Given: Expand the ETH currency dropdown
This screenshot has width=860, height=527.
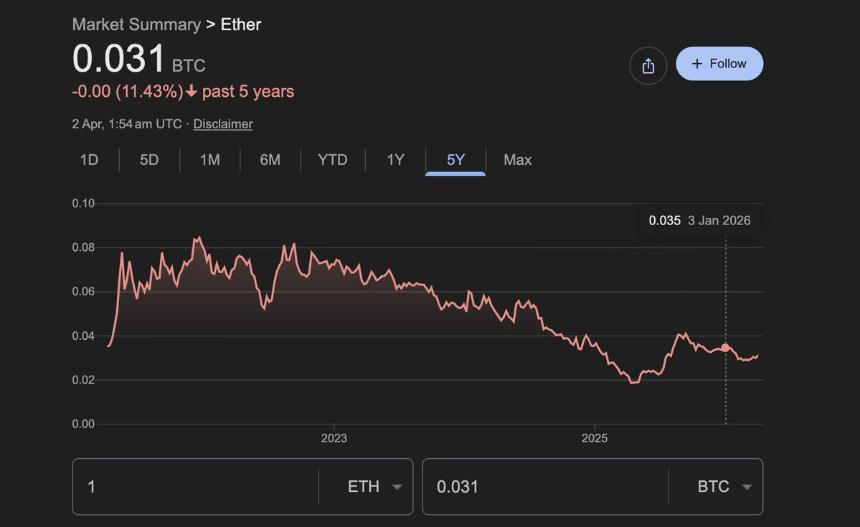Looking at the screenshot, I should (x=373, y=487).
